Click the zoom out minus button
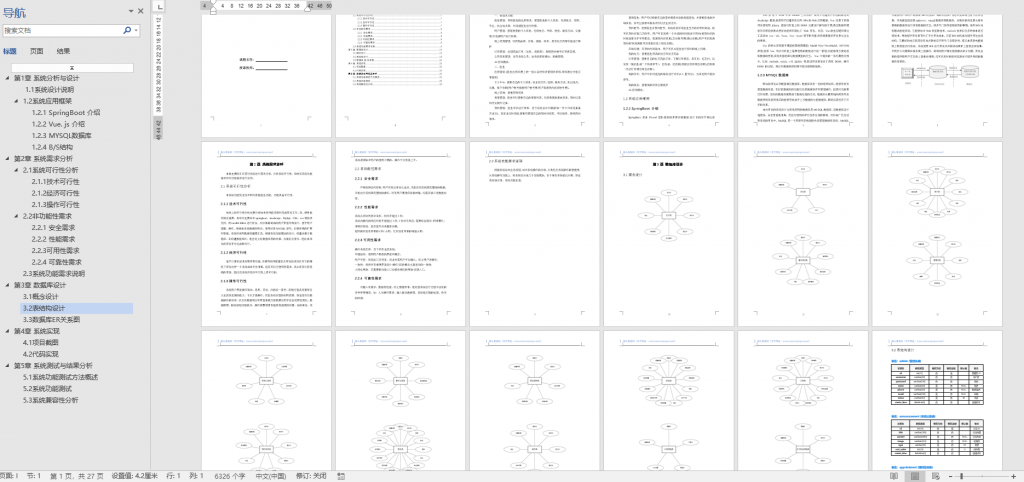Image resolution: width=1024 pixels, height=482 pixels. tap(952, 476)
